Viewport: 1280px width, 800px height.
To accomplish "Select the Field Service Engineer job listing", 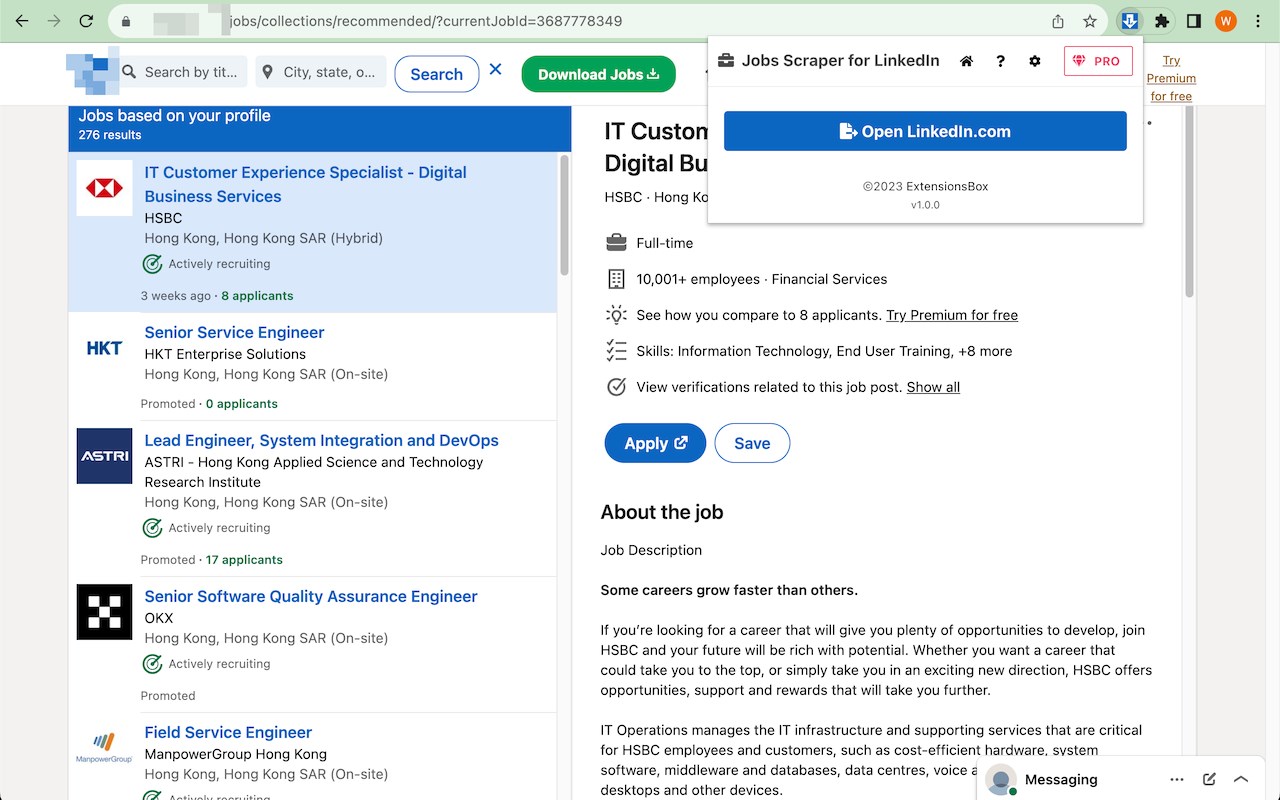I will pos(228,732).
